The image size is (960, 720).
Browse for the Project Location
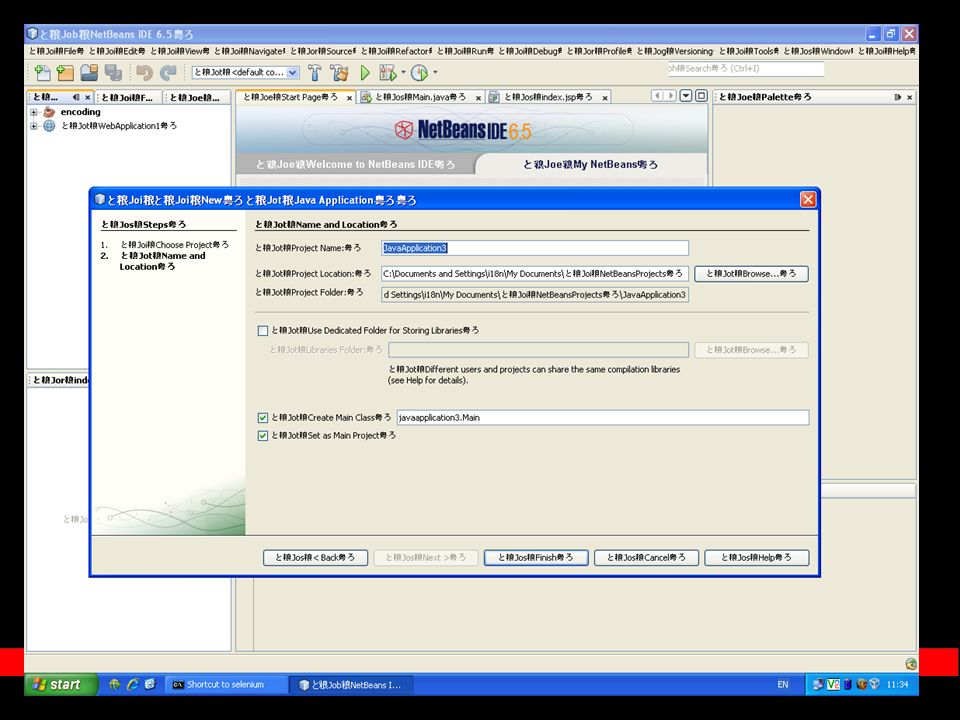(x=751, y=274)
